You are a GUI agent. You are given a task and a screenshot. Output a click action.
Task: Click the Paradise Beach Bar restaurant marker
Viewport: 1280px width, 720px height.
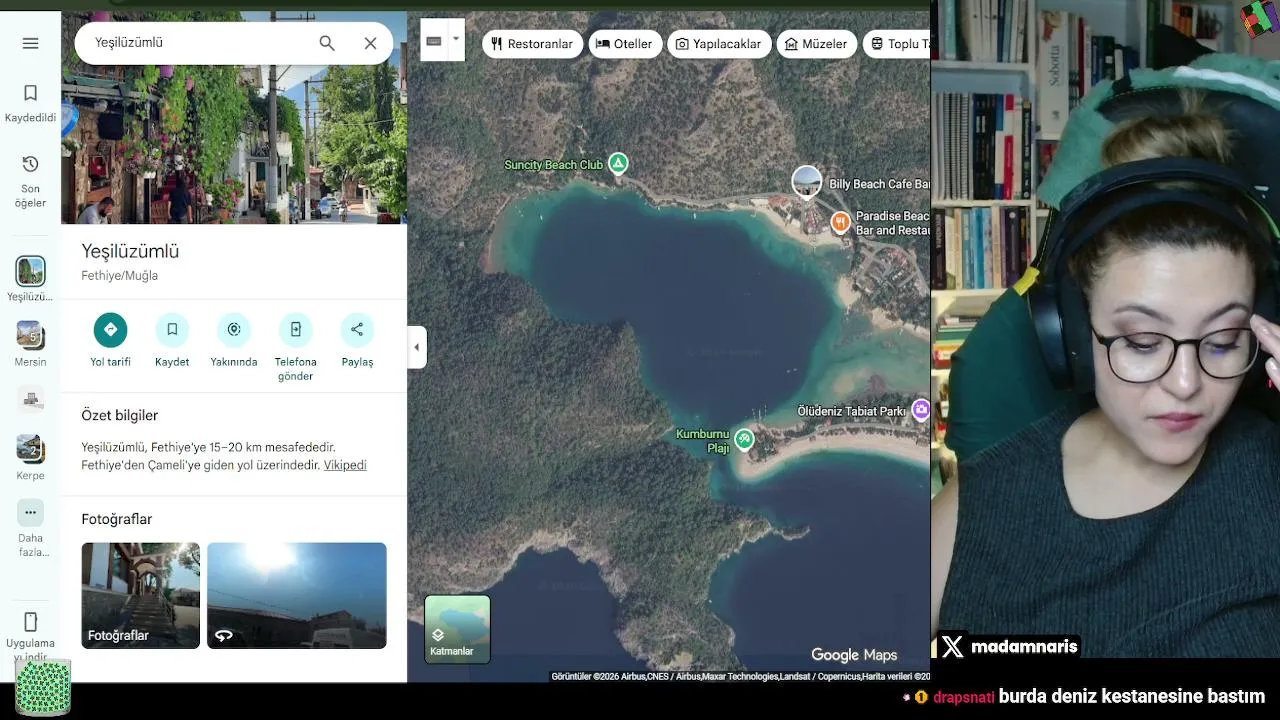pos(840,222)
